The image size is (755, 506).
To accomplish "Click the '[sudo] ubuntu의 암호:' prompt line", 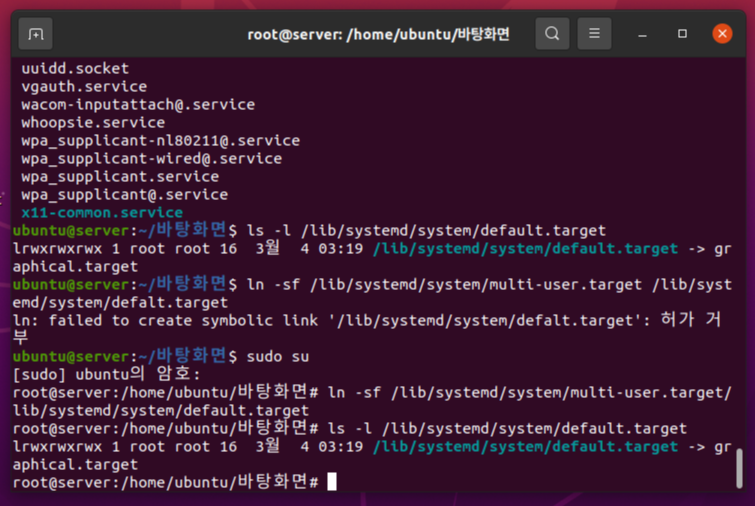I will tap(106, 374).
